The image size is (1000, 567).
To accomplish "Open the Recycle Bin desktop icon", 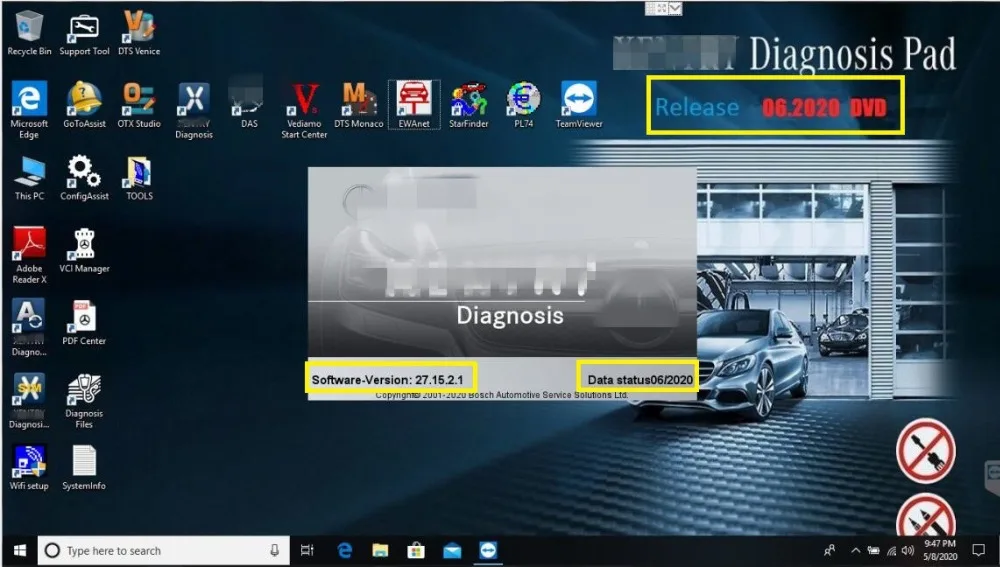I will (29, 34).
